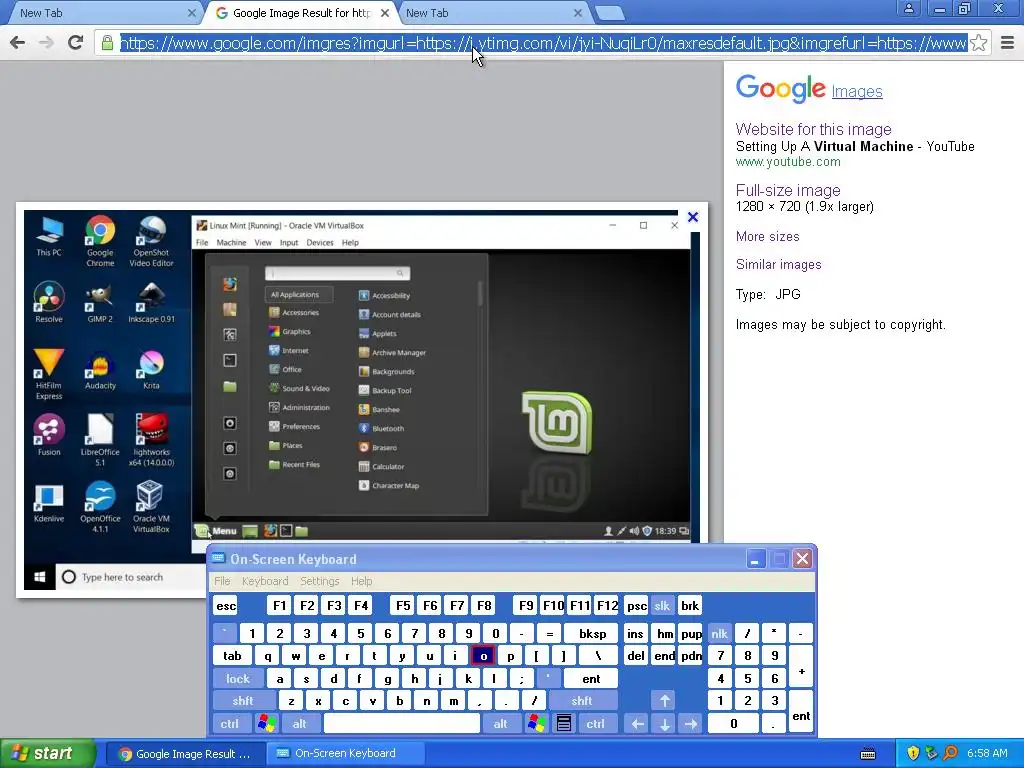Click the spacebar key
This screenshot has height=768, width=1024.
click(x=402, y=724)
